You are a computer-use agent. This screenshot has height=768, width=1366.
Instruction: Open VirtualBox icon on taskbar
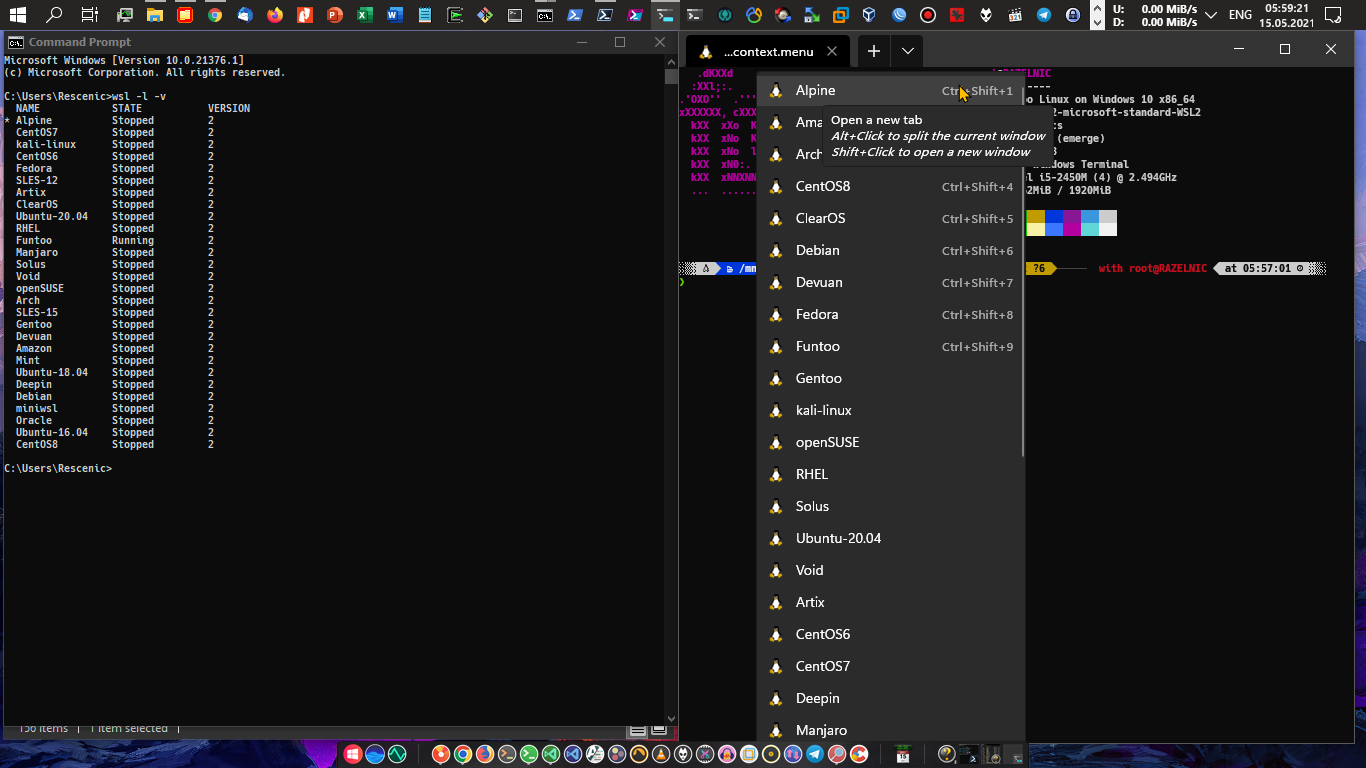[x=869, y=15]
